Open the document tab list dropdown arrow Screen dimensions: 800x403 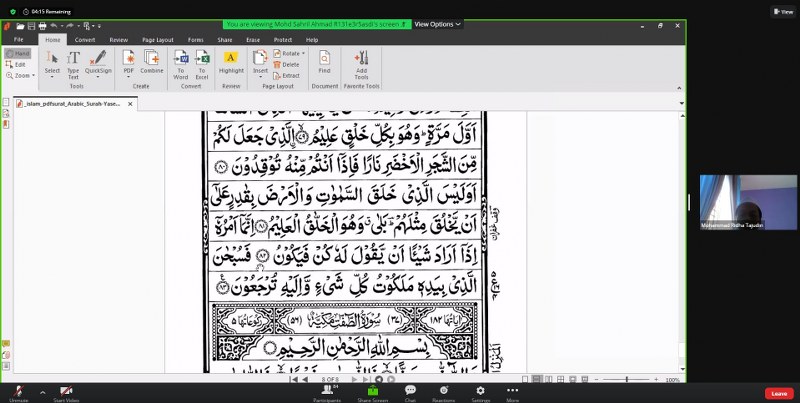tap(682, 104)
